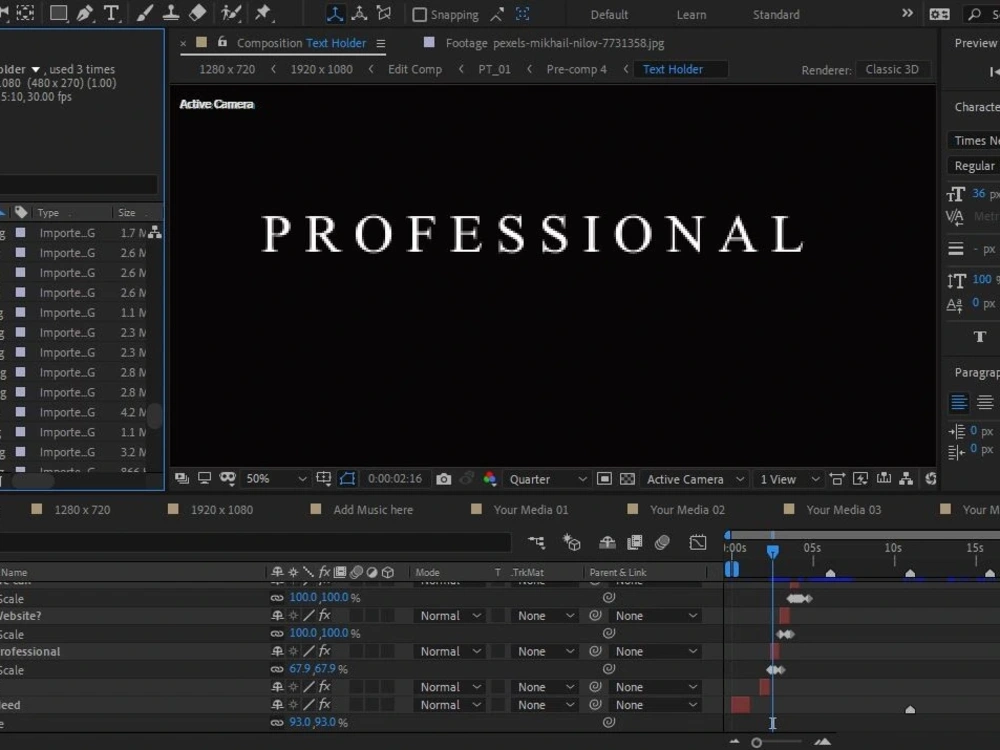The height and width of the screenshot is (750, 1000).
Task: Click the Classic 3D renderer button
Action: coord(892,69)
